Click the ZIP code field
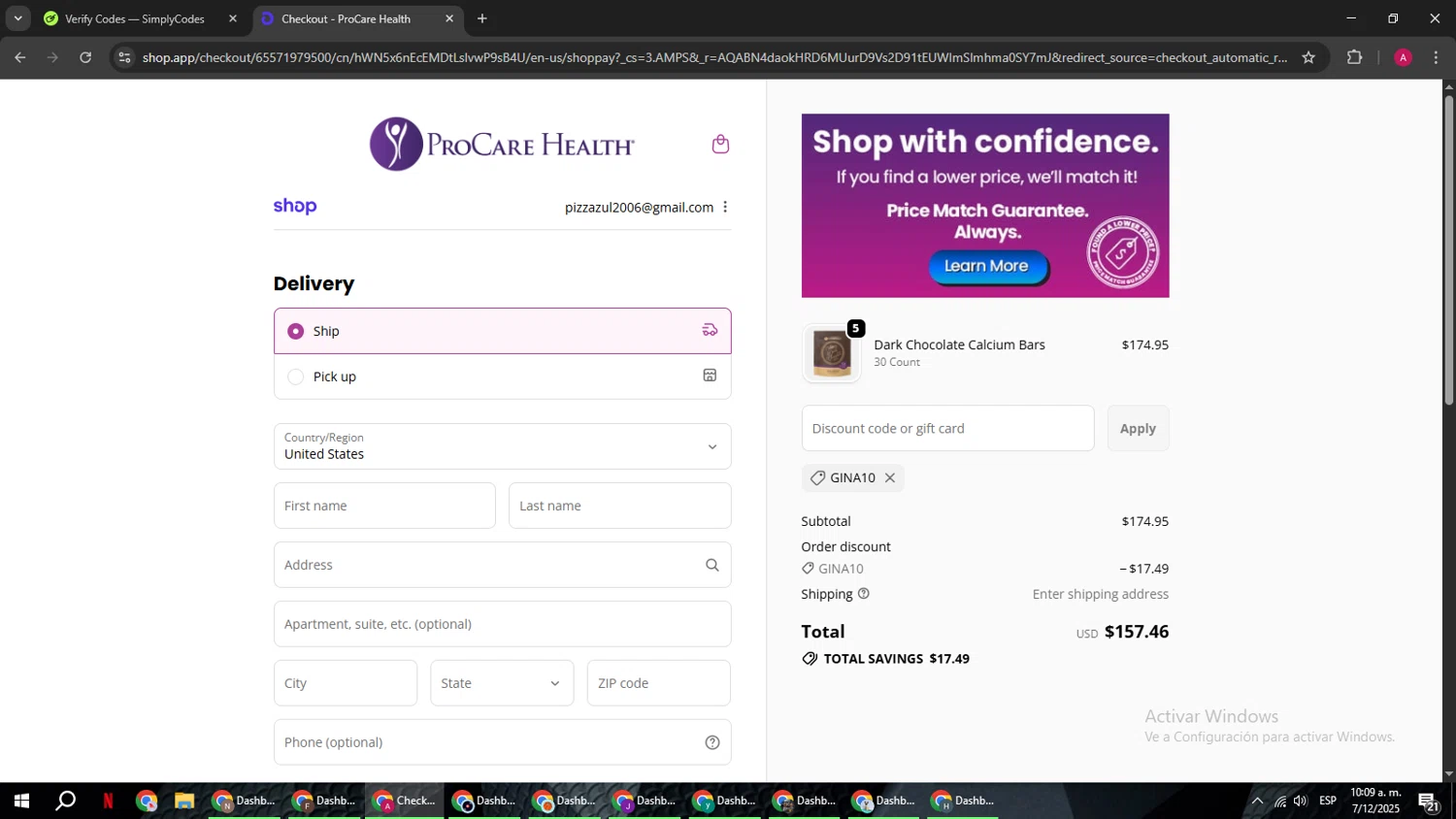1456x819 pixels. click(658, 683)
